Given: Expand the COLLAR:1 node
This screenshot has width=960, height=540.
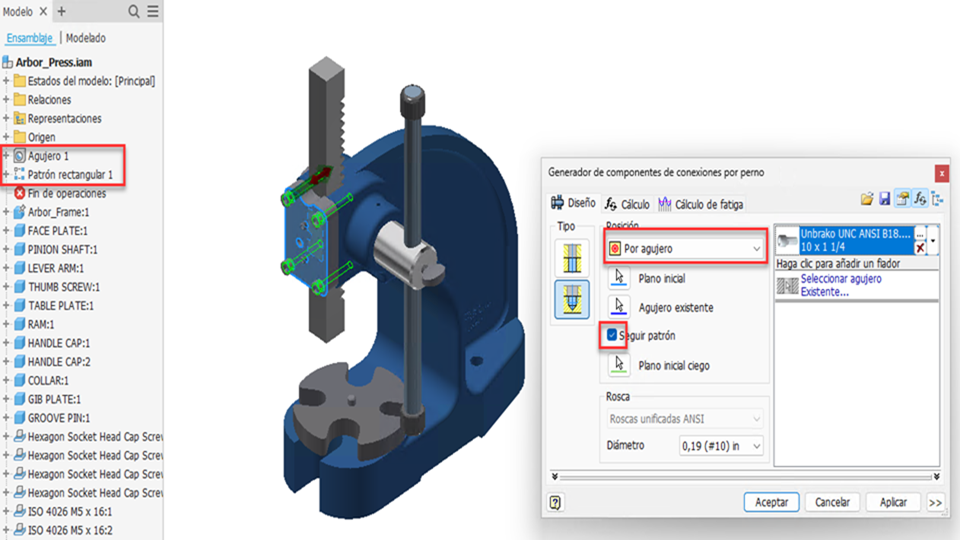Looking at the screenshot, I should [x=6, y=380].
